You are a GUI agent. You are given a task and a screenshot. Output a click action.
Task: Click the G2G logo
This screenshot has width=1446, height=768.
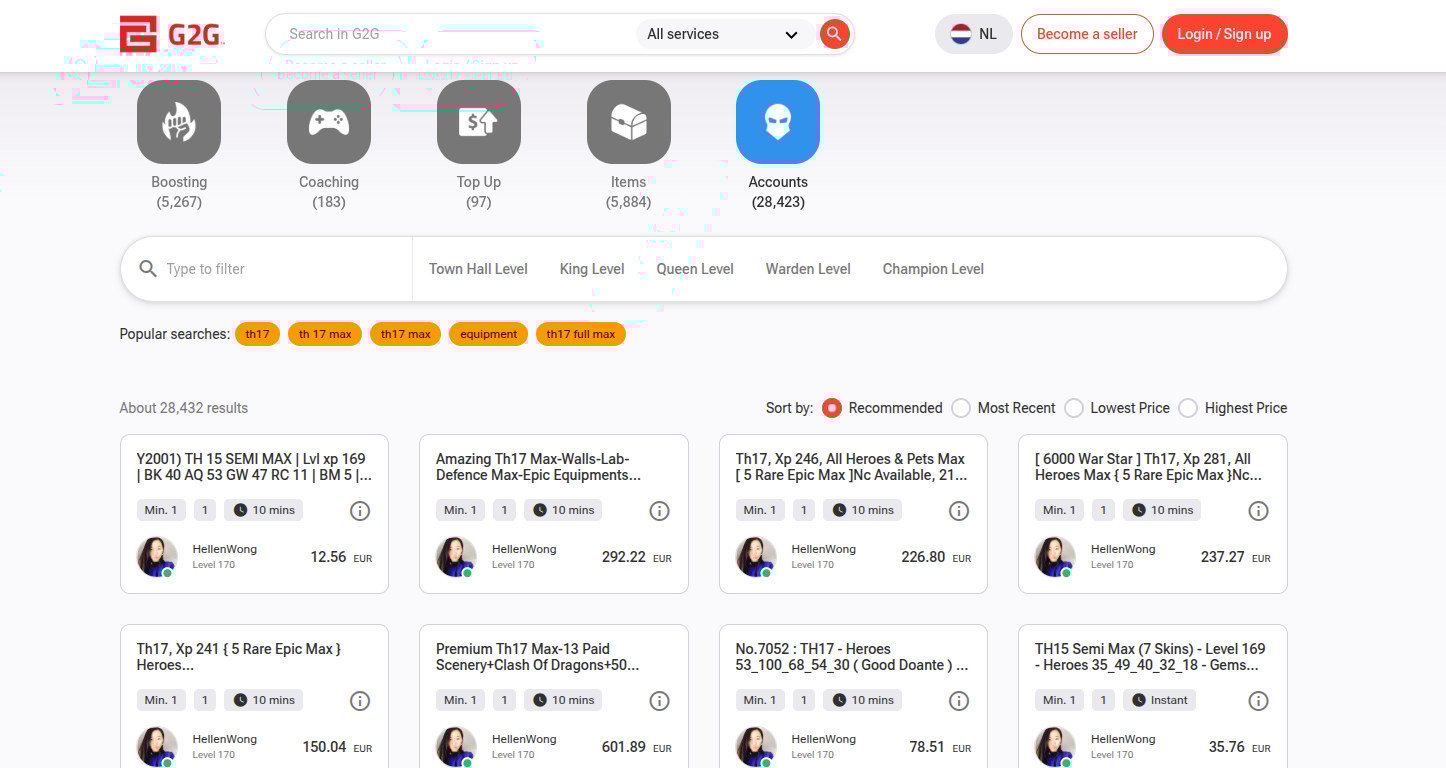pyautogui.click(x=171, y=34)
